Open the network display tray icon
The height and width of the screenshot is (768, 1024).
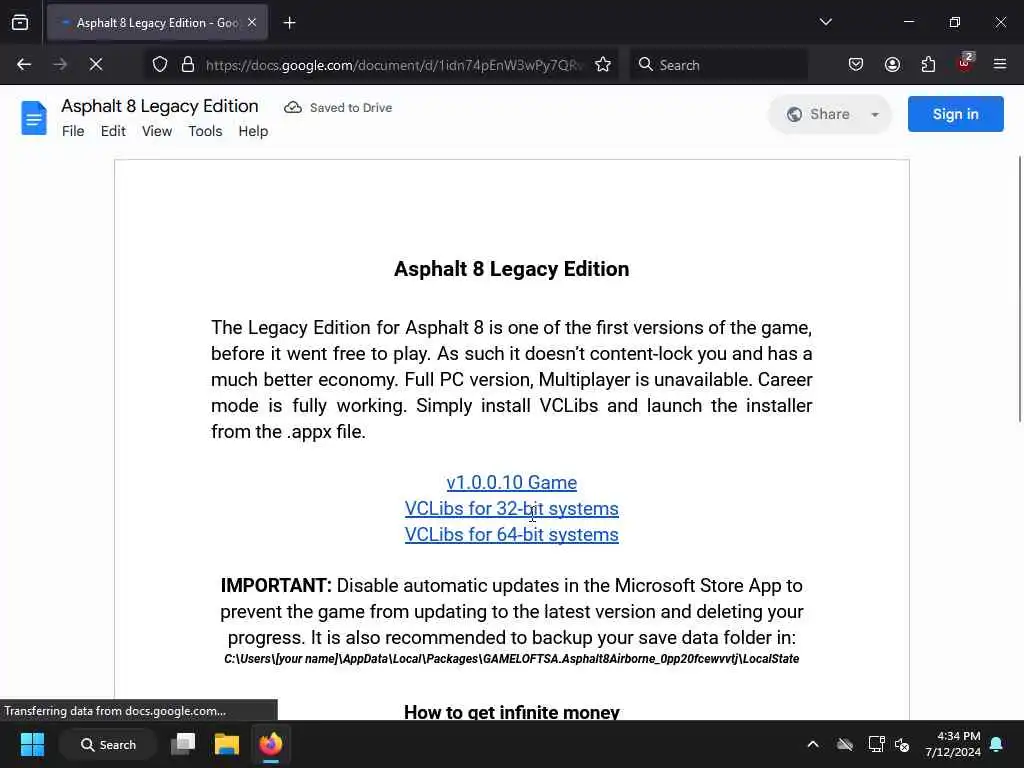click(876, 744)
